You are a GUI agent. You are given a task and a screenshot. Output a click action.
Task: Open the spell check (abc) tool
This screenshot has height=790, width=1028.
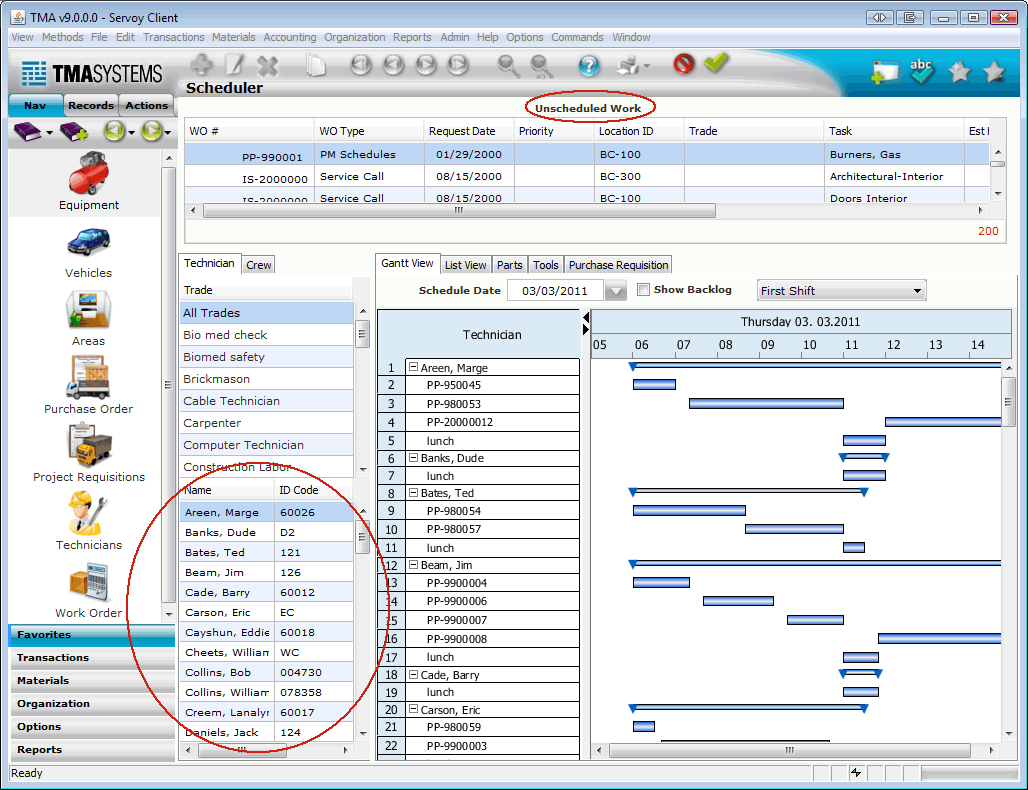click(920, 70)
